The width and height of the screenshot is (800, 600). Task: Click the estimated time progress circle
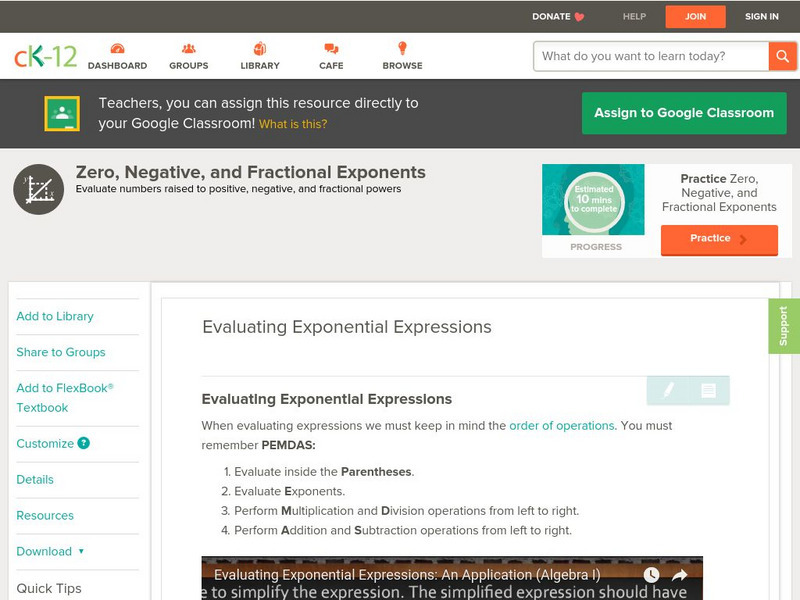[594, 200]
